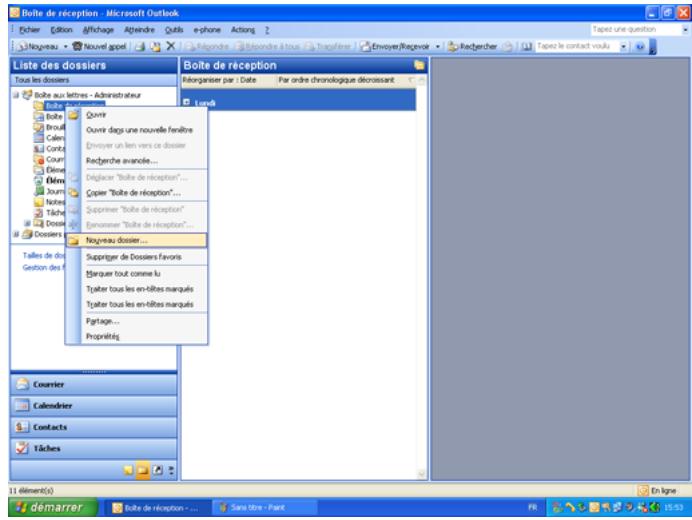Choose Propriétés in the context menu
This screenshot has width=692, height=520.
[x=136, y=336]
